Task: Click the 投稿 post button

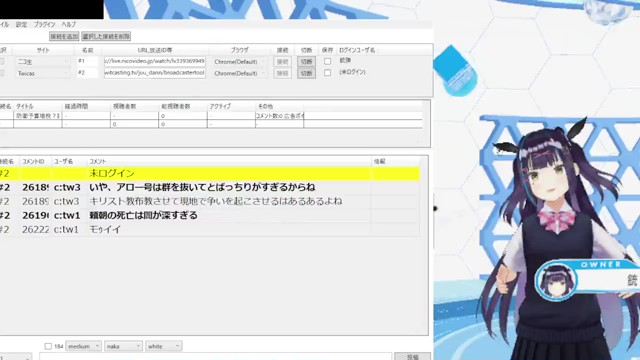Action: 413,357
